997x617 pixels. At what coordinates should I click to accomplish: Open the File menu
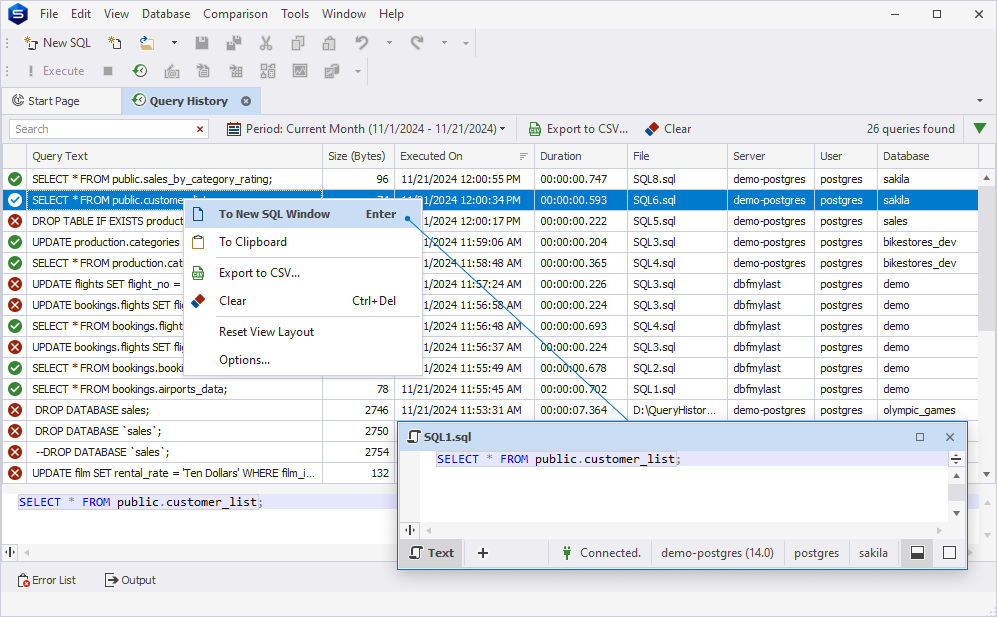48,14
